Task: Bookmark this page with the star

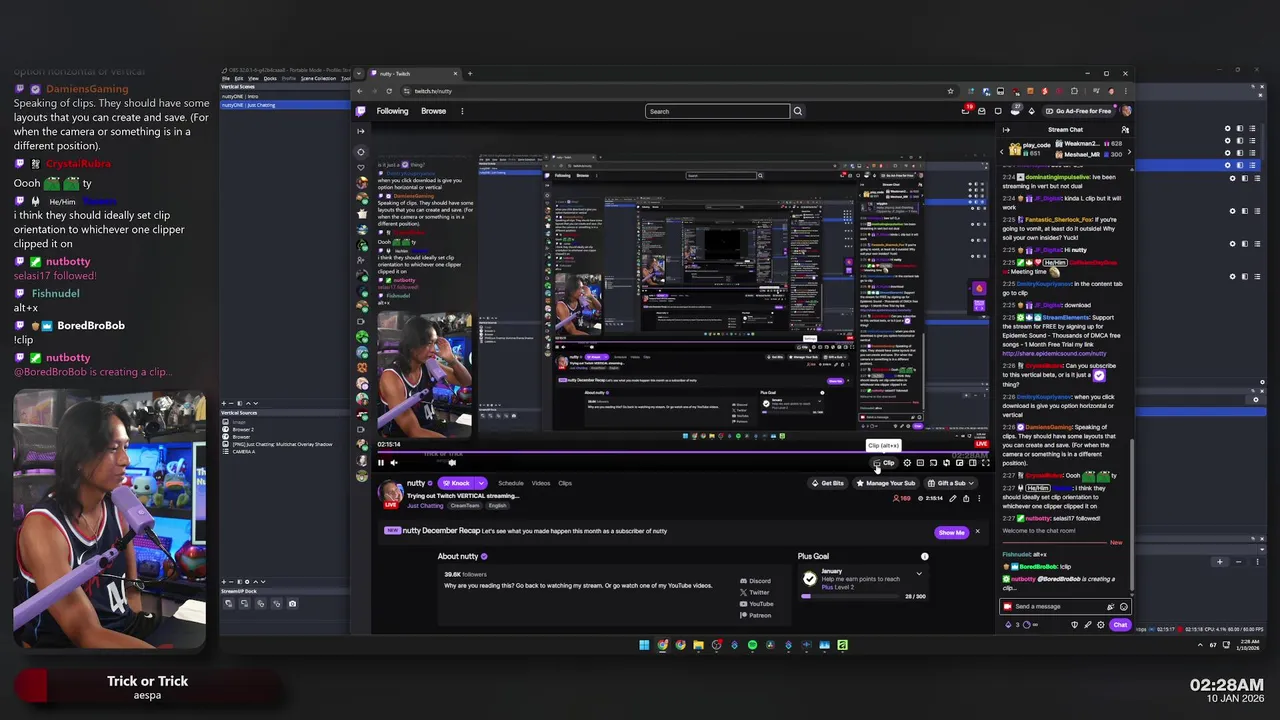Action: pyautogui.click(x=951, y=91)
